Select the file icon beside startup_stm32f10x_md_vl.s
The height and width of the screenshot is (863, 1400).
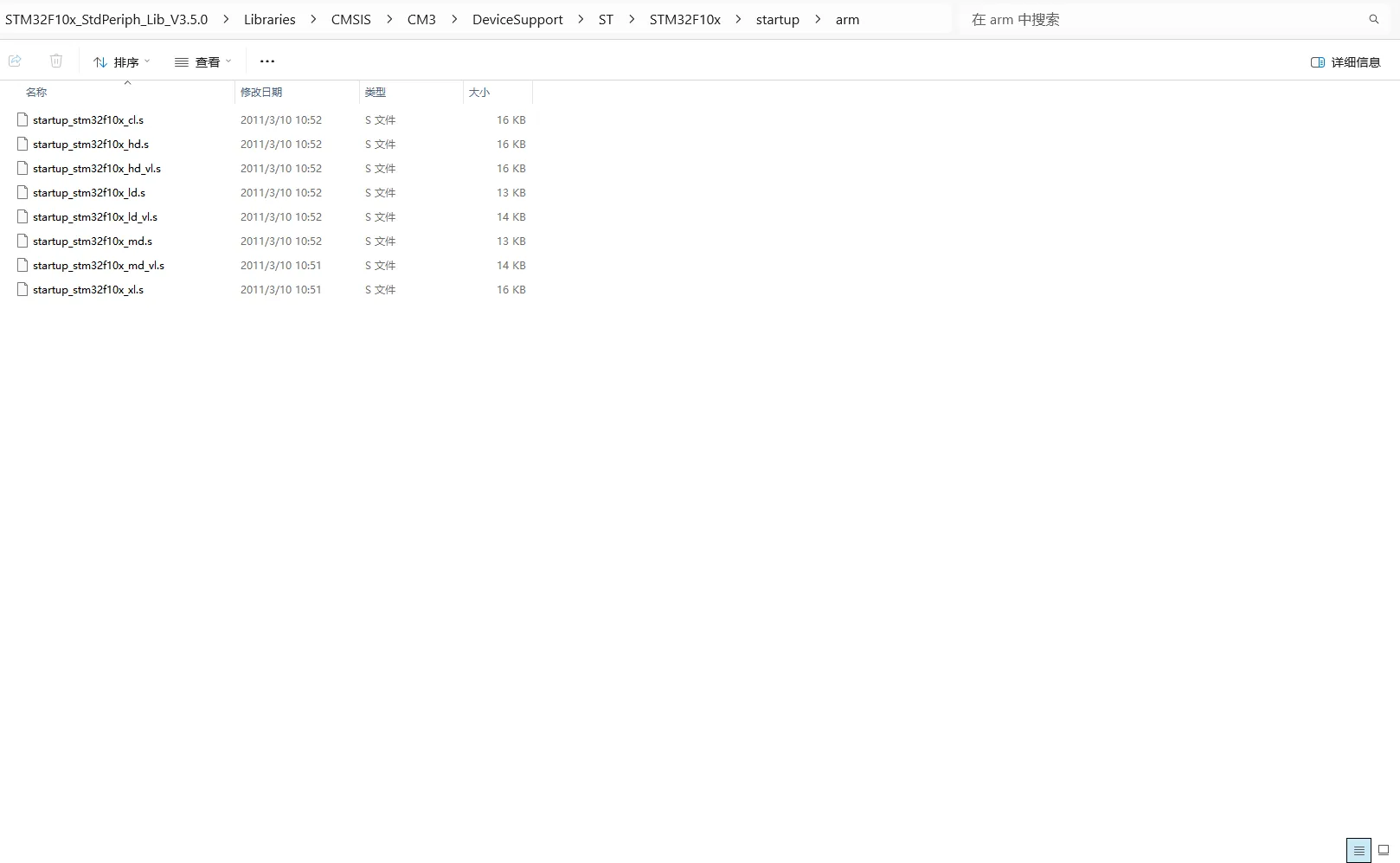22,265
